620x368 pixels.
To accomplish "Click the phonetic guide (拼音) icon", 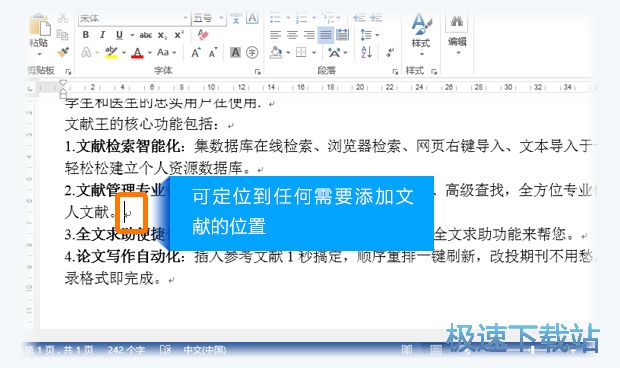I will pos(236,18).
